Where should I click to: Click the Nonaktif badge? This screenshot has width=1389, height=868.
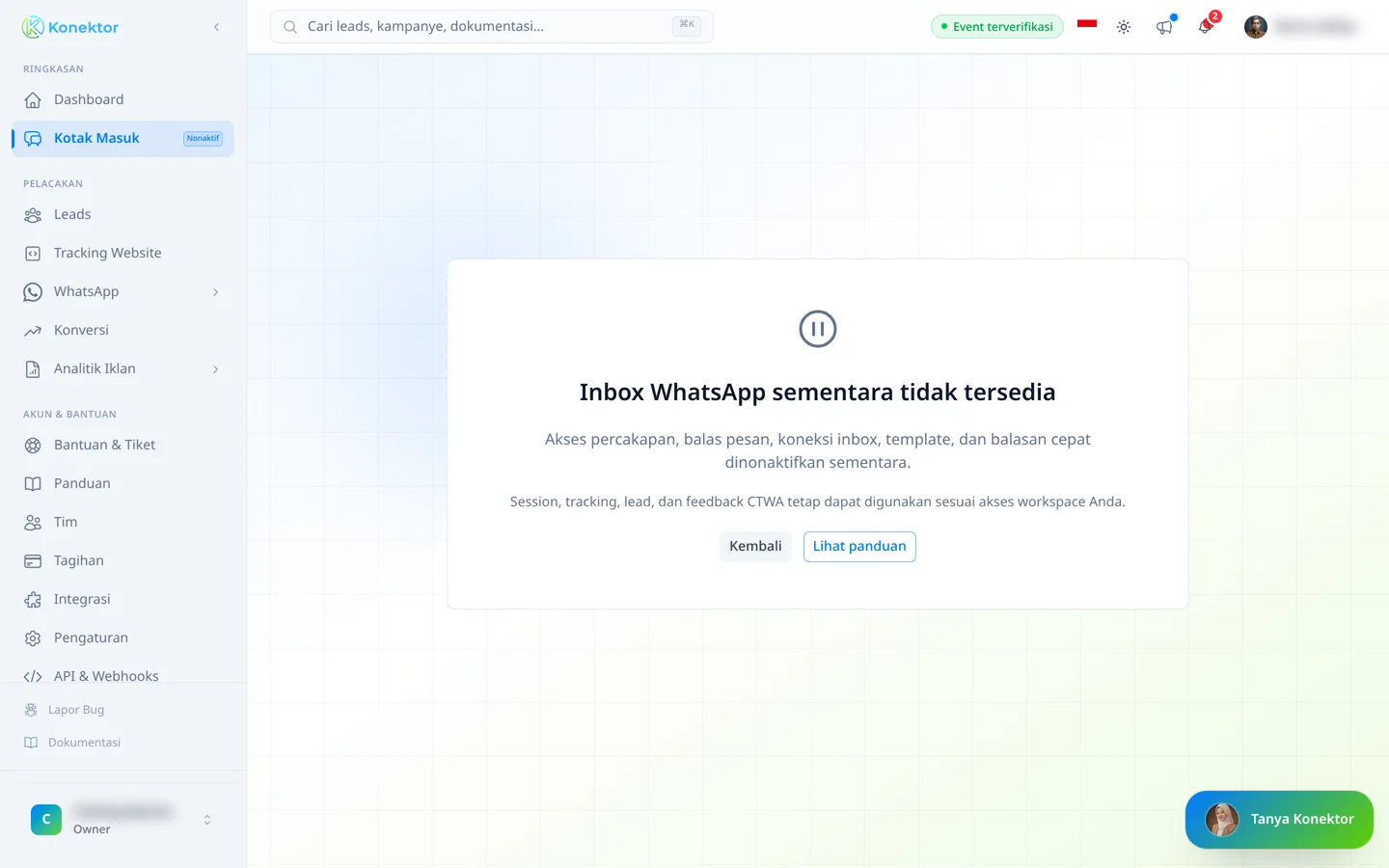tap(203, 138)
